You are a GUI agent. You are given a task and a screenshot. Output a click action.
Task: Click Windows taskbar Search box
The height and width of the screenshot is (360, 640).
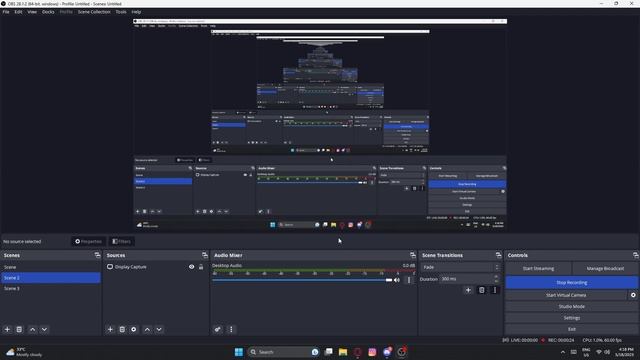tap(283, 352)
